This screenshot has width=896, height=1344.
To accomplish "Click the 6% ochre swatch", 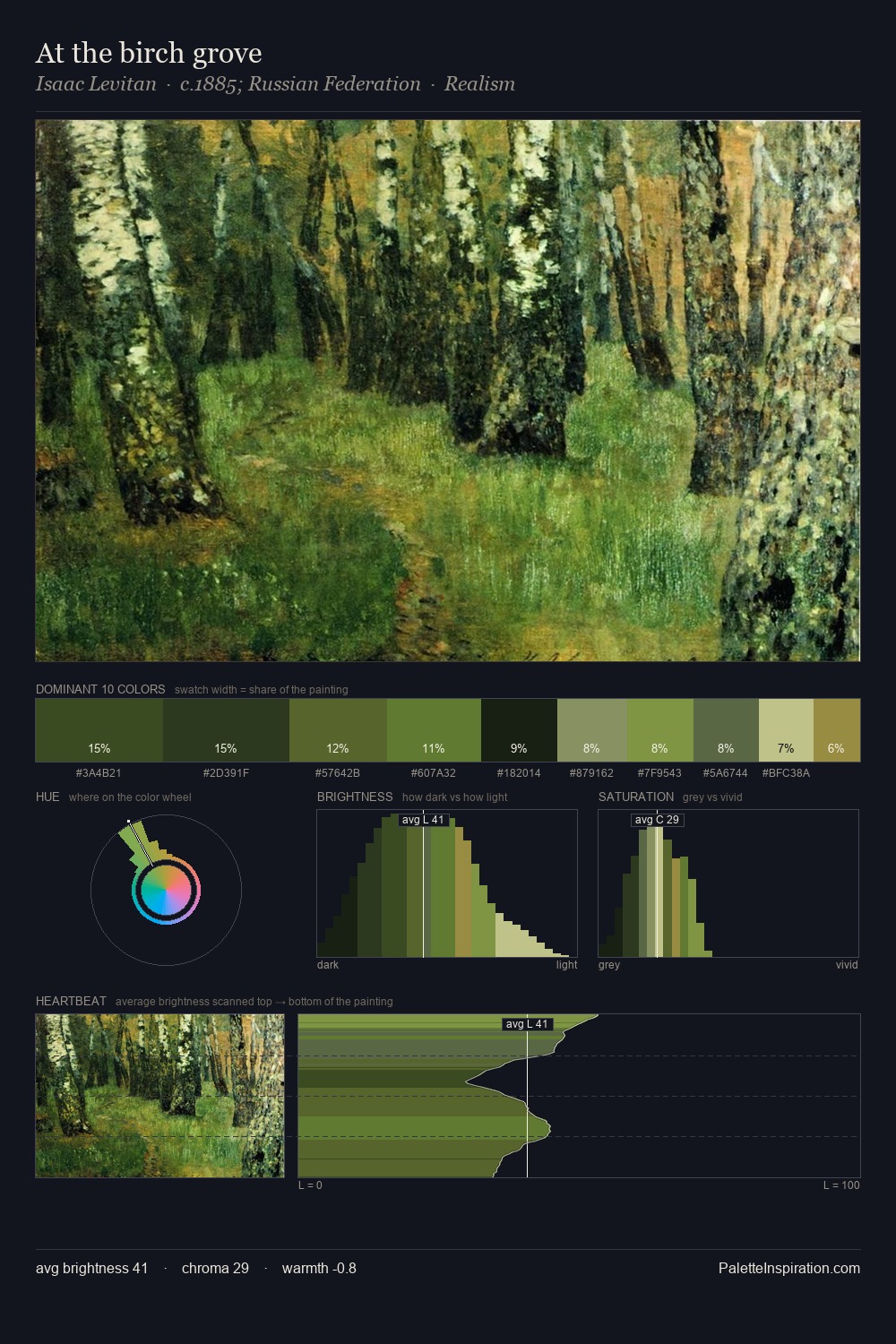I will click(x=837, y=730).
